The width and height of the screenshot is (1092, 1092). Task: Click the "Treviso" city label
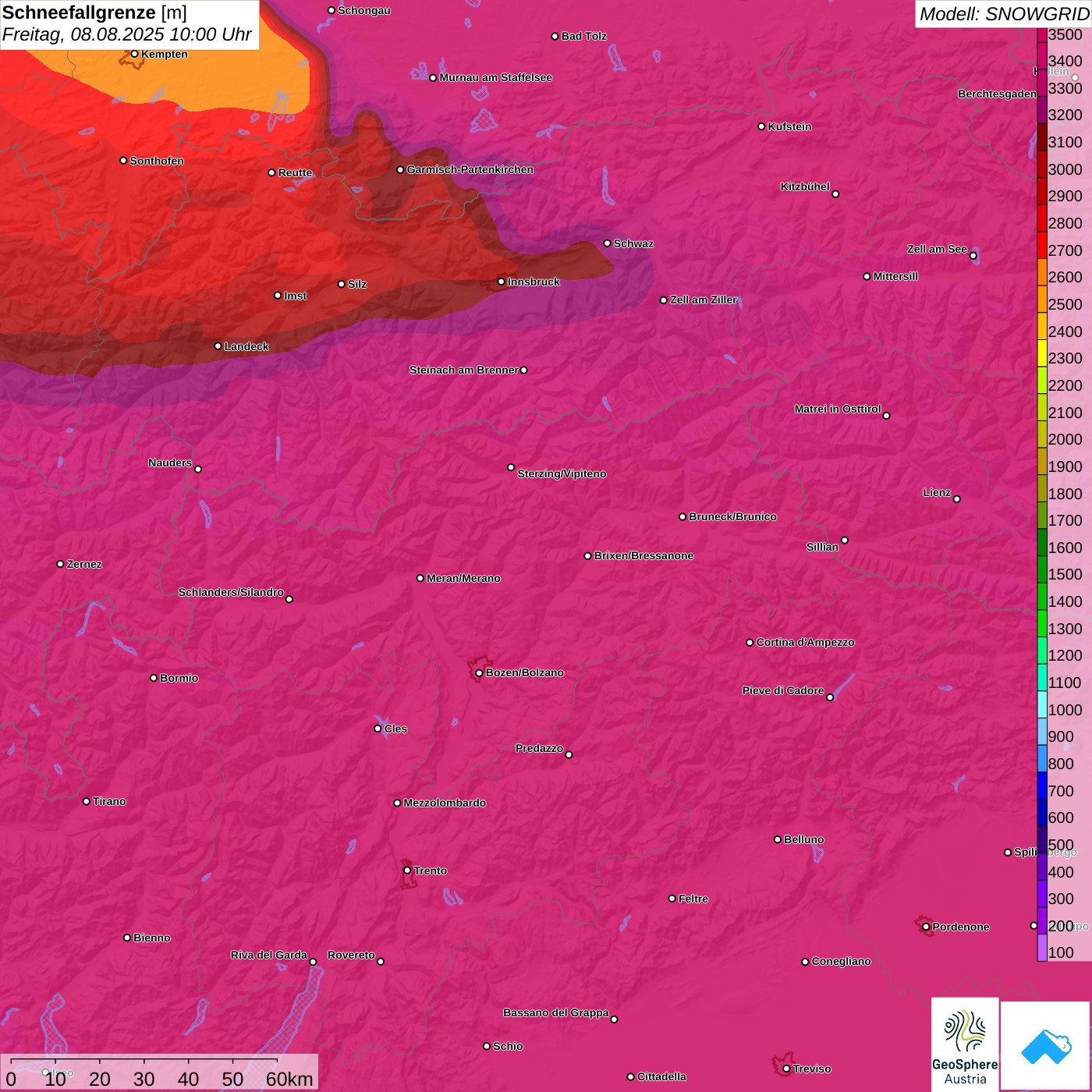812,1069
